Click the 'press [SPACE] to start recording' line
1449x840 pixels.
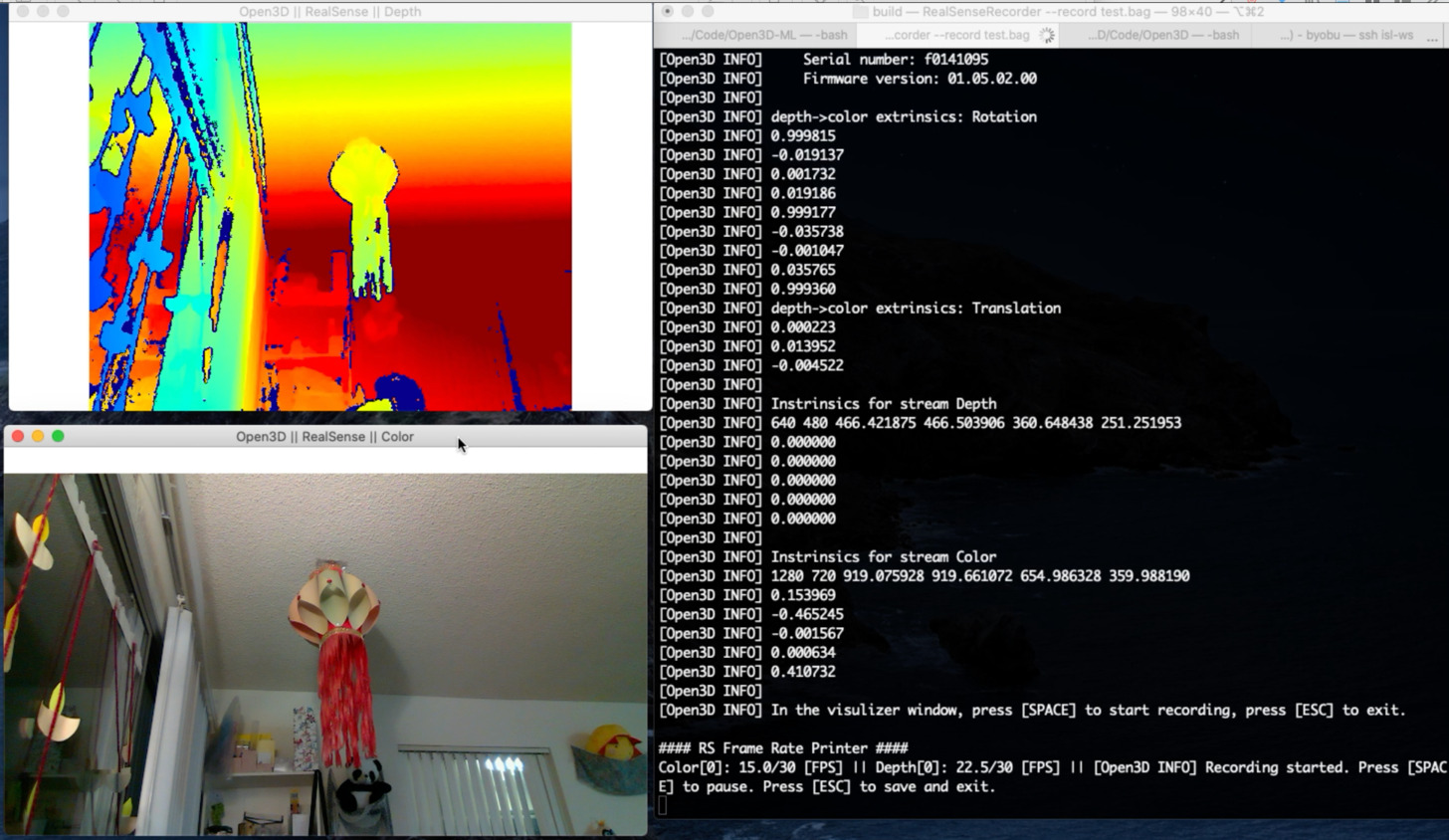click(1088, 711)
